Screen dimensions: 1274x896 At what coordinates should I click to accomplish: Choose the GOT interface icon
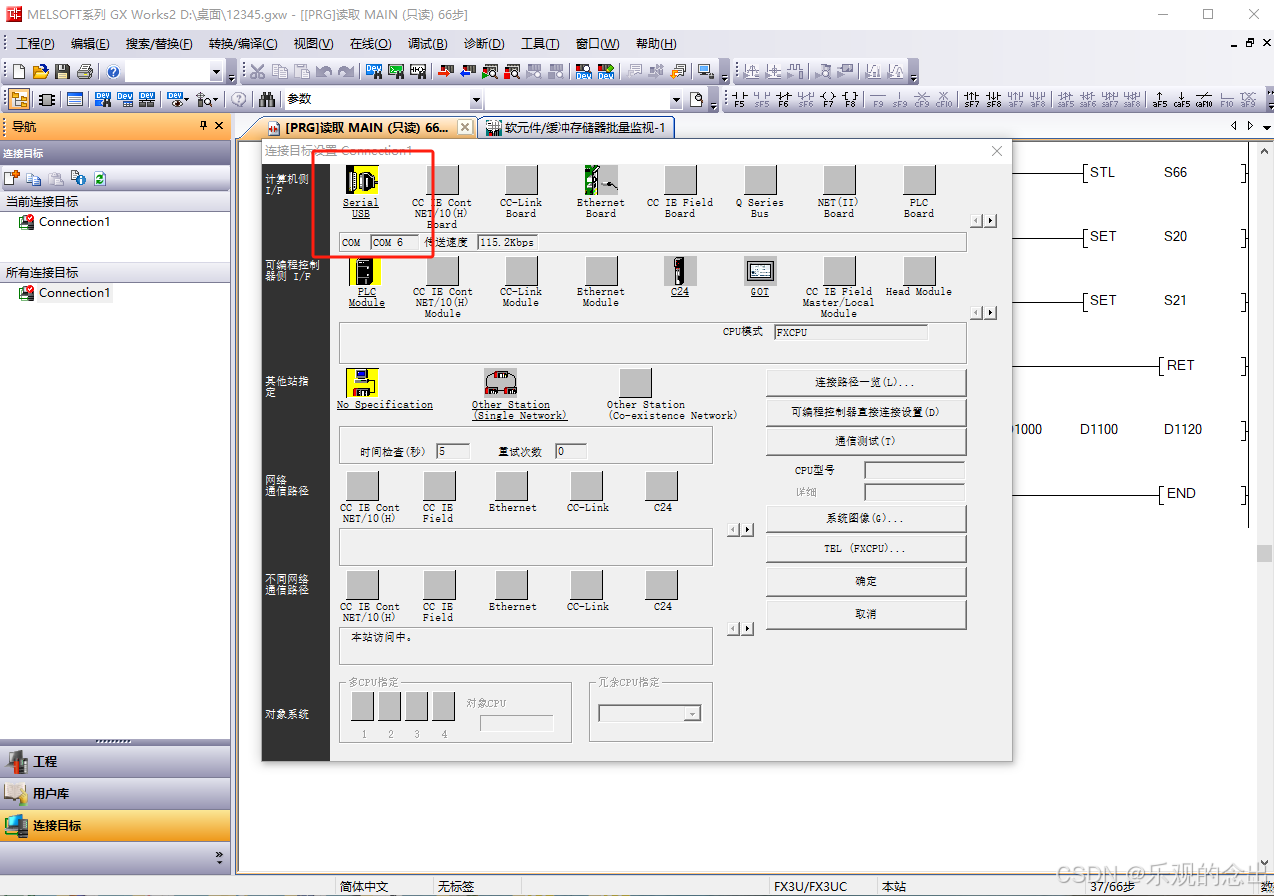[x=760, y=271]
